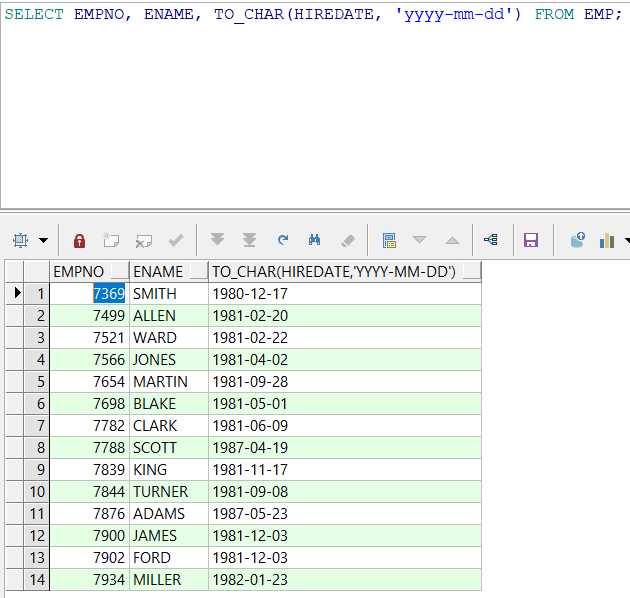This screenshot has height=598, width=630.
Task: Click the select cell range grid icon
Action: coord(20,240)
